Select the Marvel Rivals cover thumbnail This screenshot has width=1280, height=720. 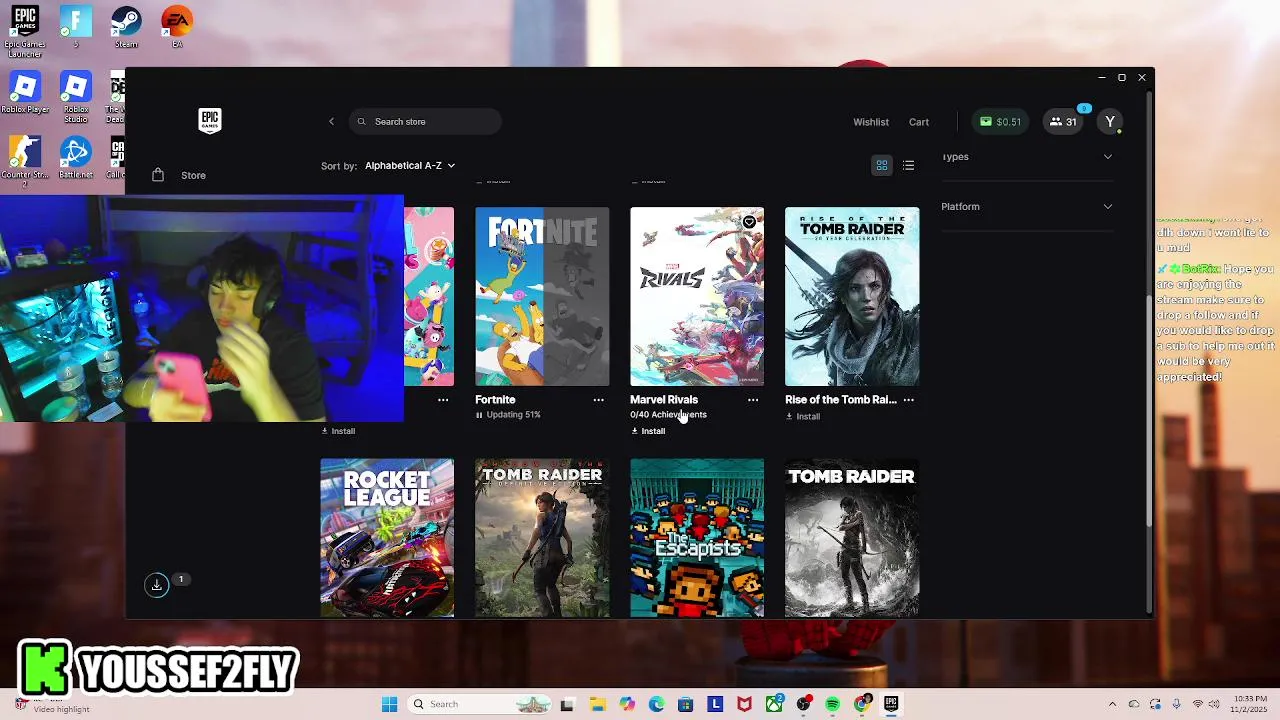(697, 296)
